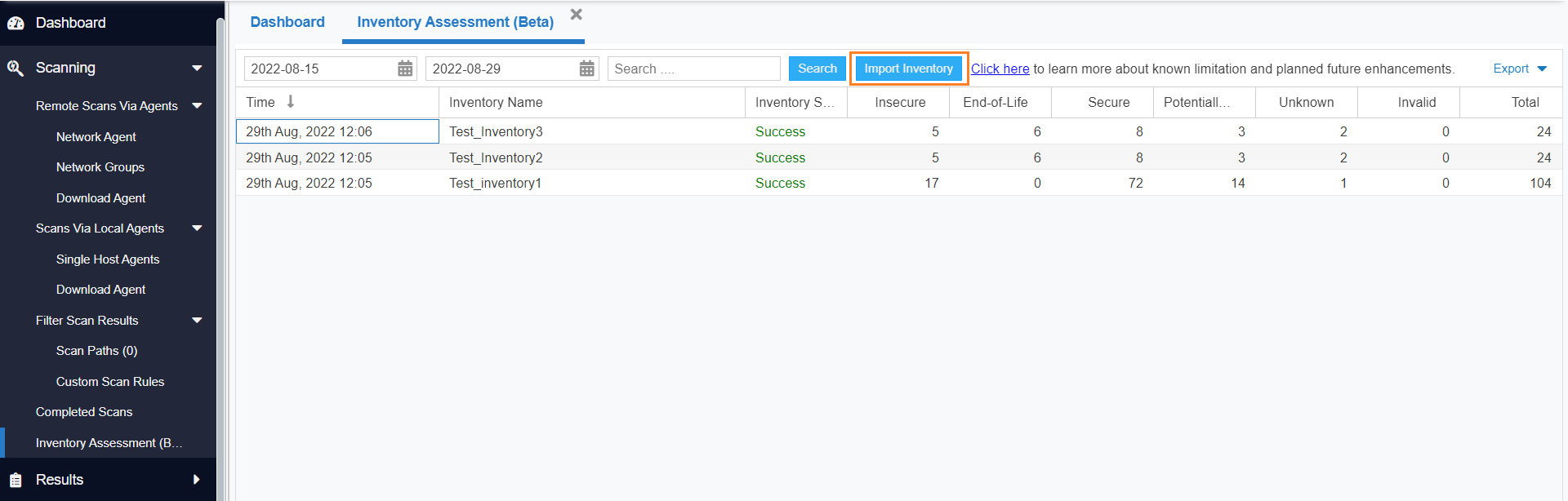The height and width of the screenshot is (501, 1568).
Task: Close the Inventory Assessment (Beta) tab
Action: click(576, 15)
